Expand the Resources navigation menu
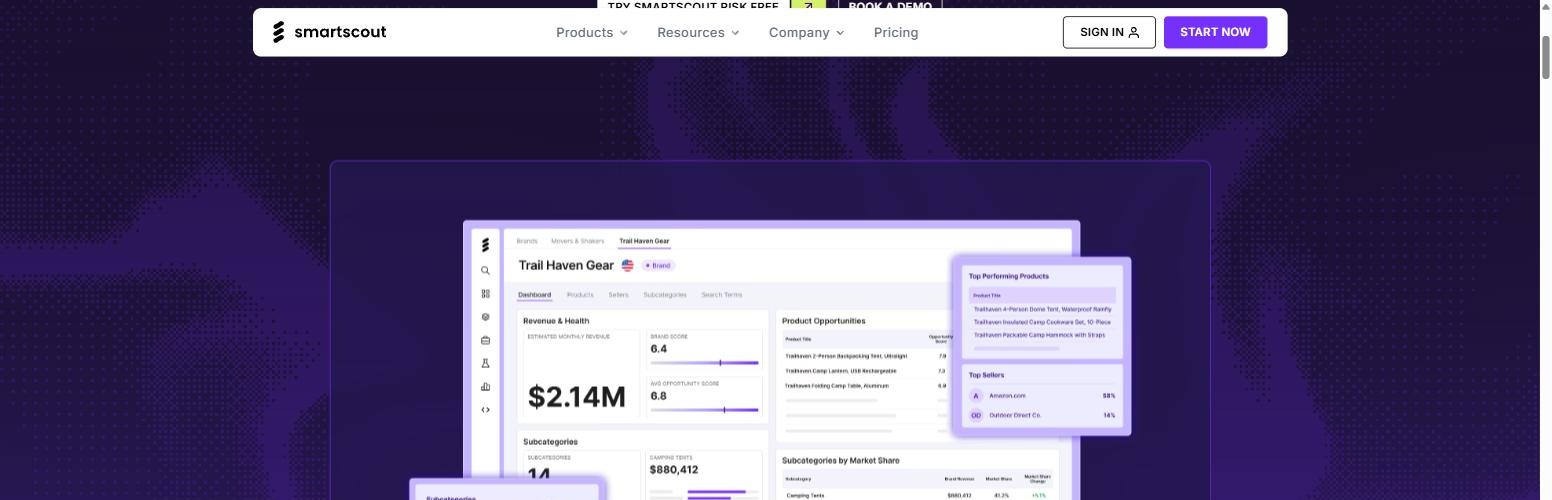This screenshot has height=500, width=1552. coord(698,32)
